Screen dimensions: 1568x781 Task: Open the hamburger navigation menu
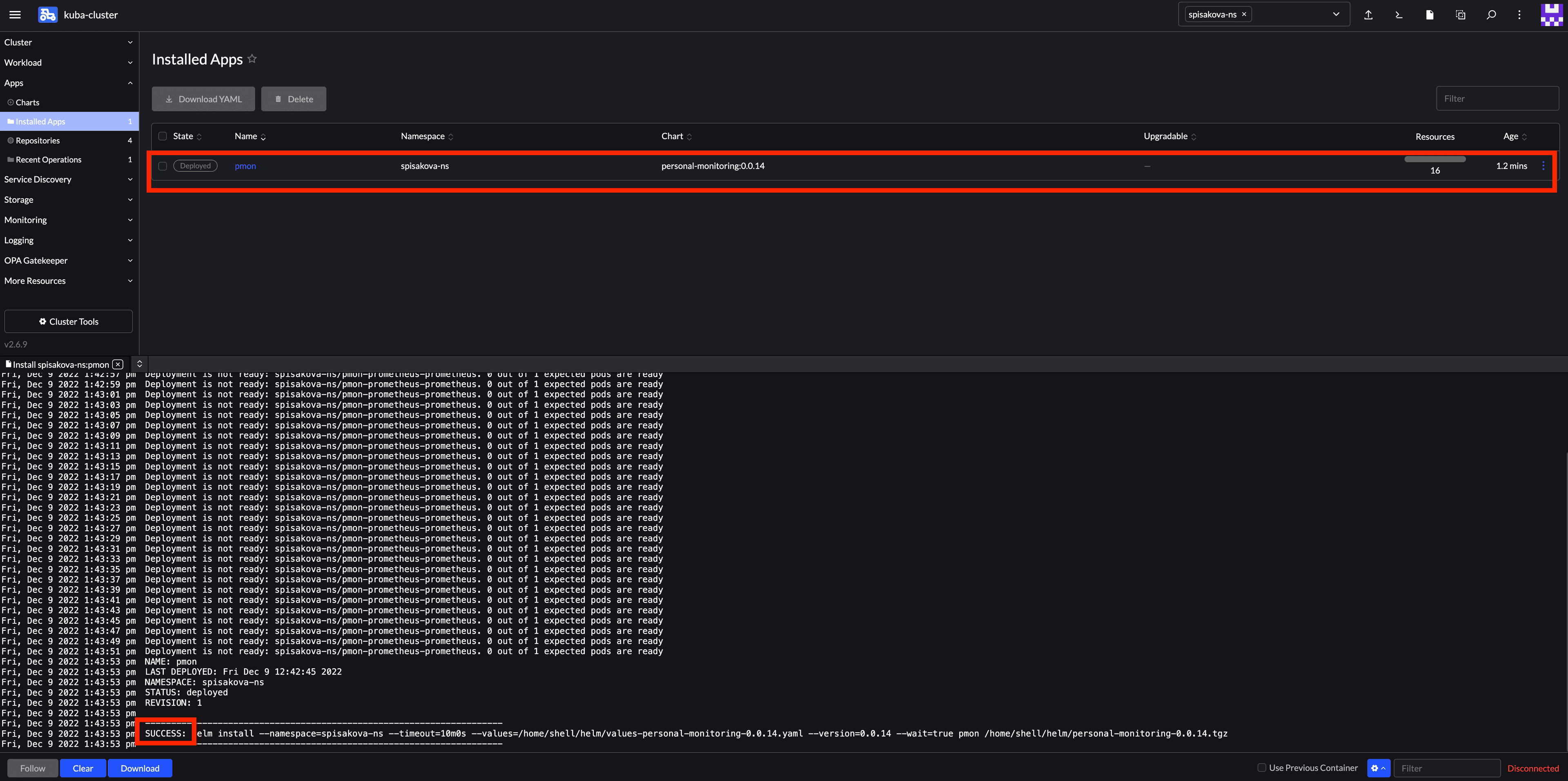tap(15, 15)
